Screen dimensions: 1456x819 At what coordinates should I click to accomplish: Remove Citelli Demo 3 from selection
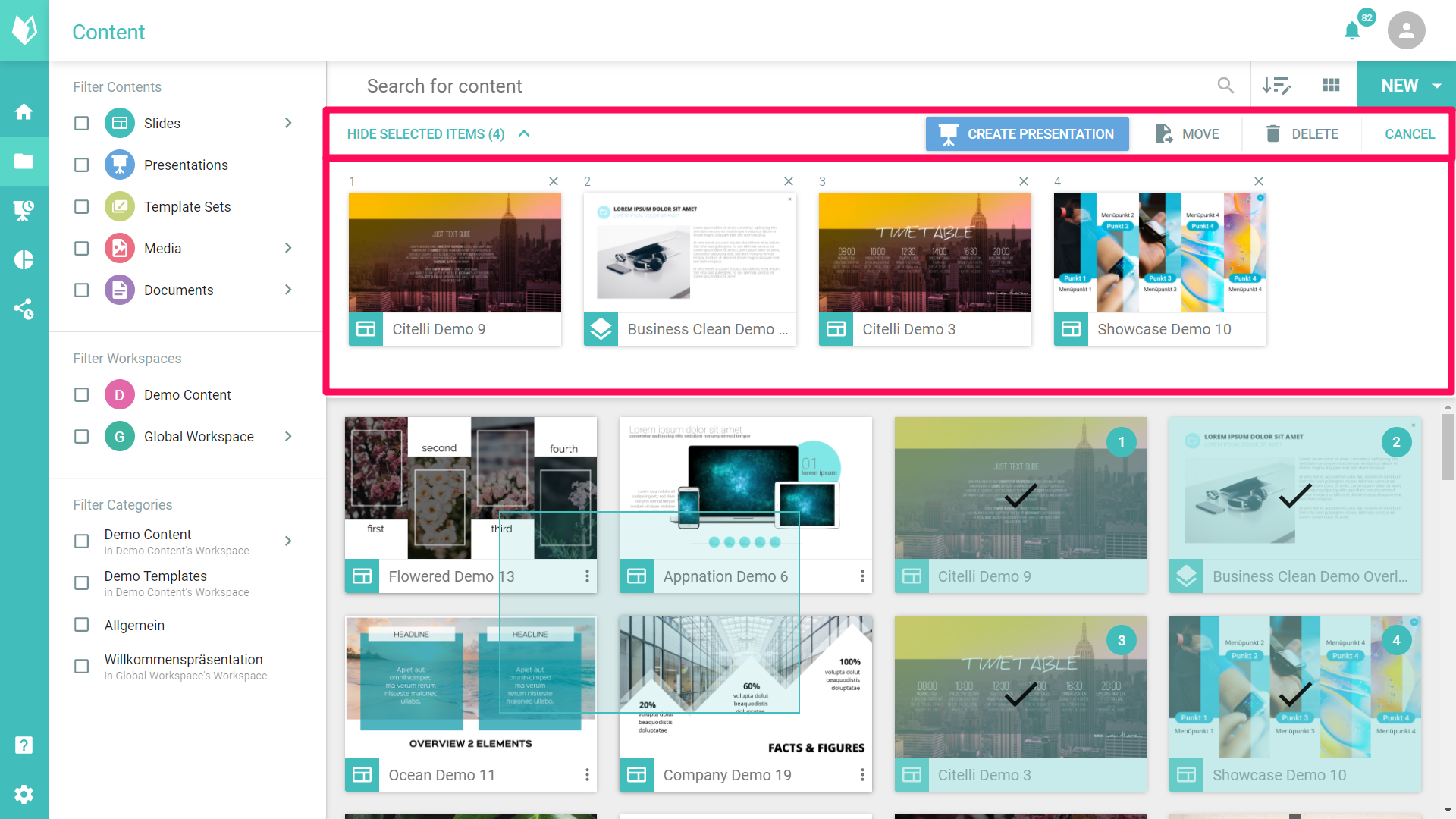coord(1024,181)
